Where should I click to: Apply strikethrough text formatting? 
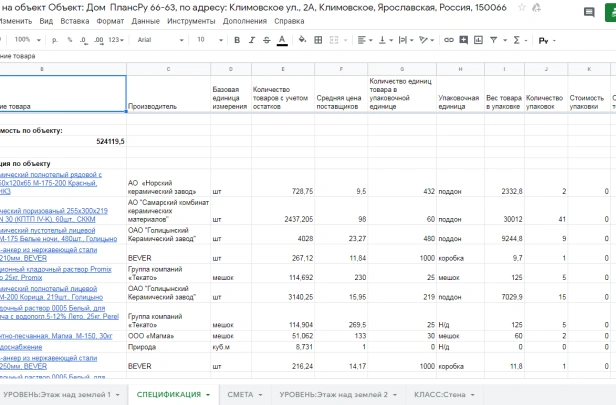pyautogui.click(x=267, y=40)
